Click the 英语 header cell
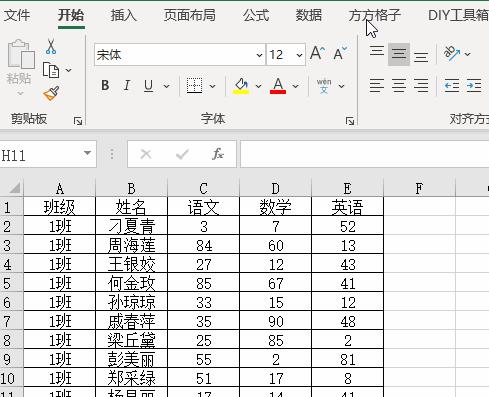 pos(347,207)
